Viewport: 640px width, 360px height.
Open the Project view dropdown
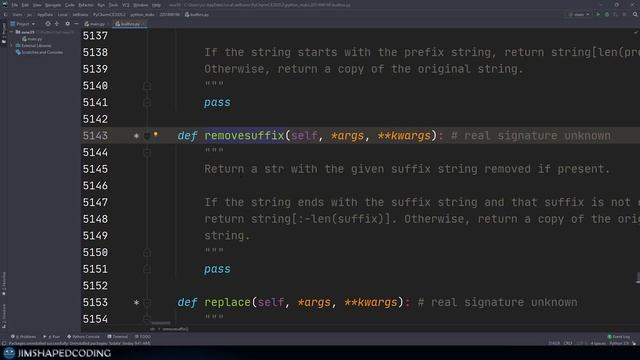[23, 24]
